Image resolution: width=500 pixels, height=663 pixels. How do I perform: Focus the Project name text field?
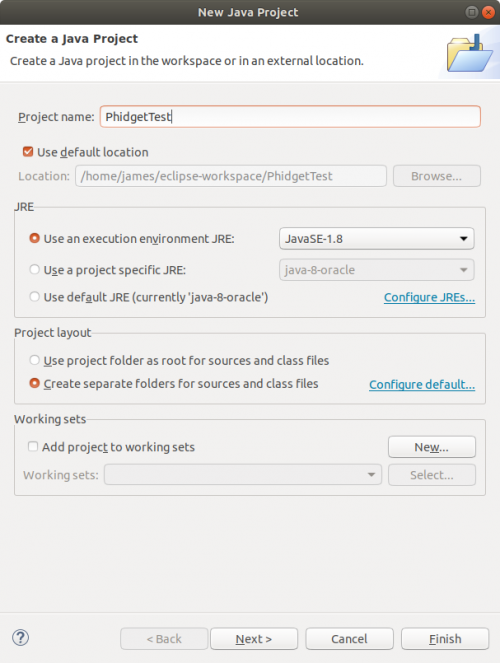pos(290,117)
